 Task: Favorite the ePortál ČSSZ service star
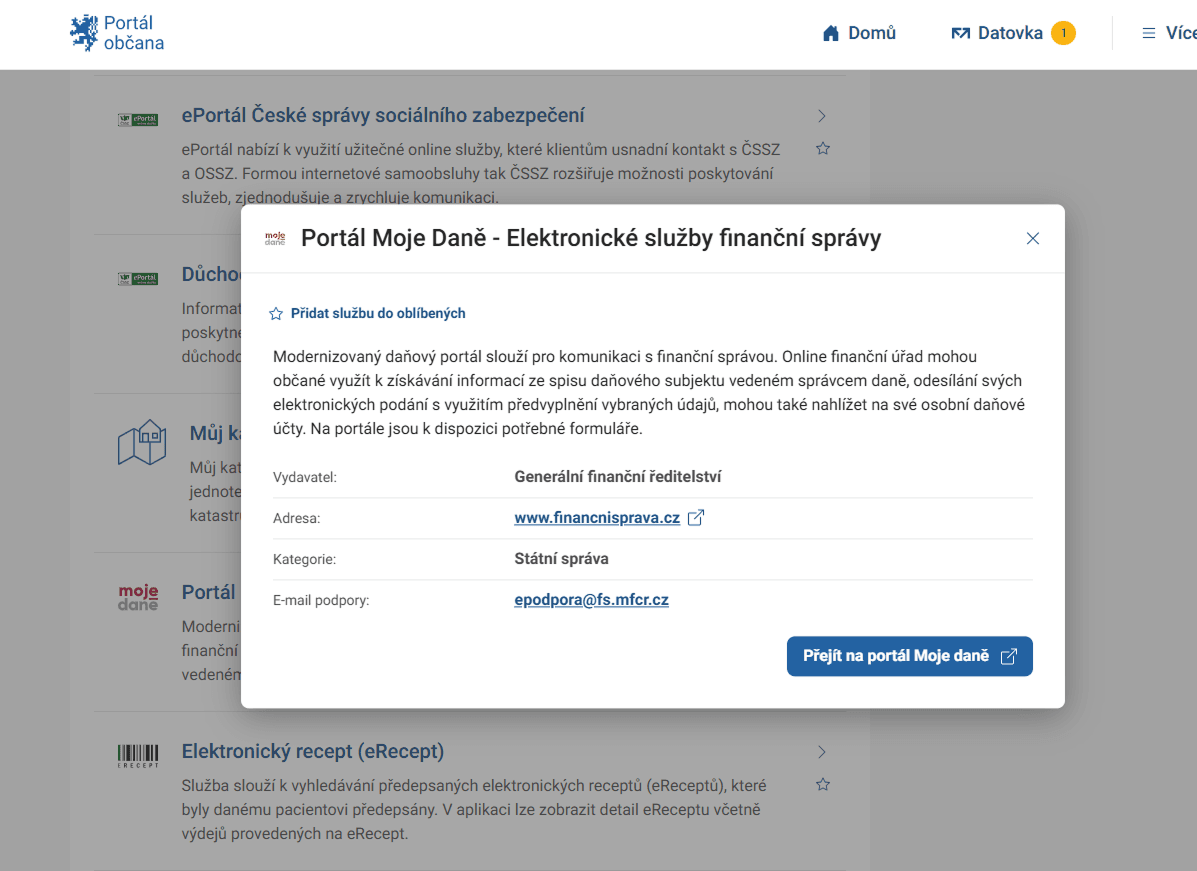coord(823,149)
